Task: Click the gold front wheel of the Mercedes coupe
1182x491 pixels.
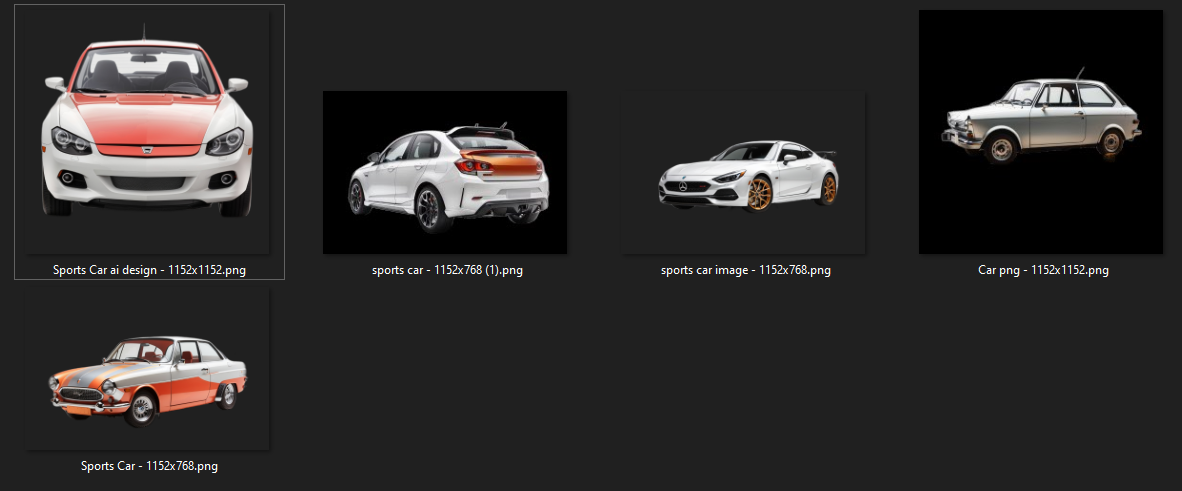Action: 761,194
